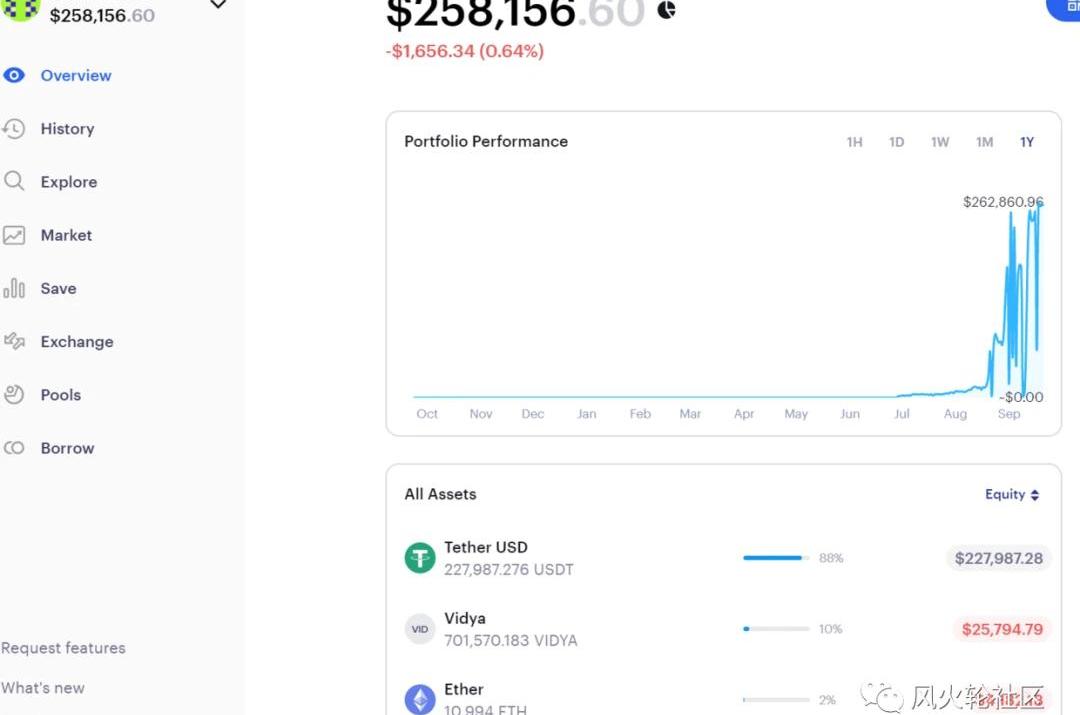
Task: Click the Save bars icon
Action: point(14,289)
